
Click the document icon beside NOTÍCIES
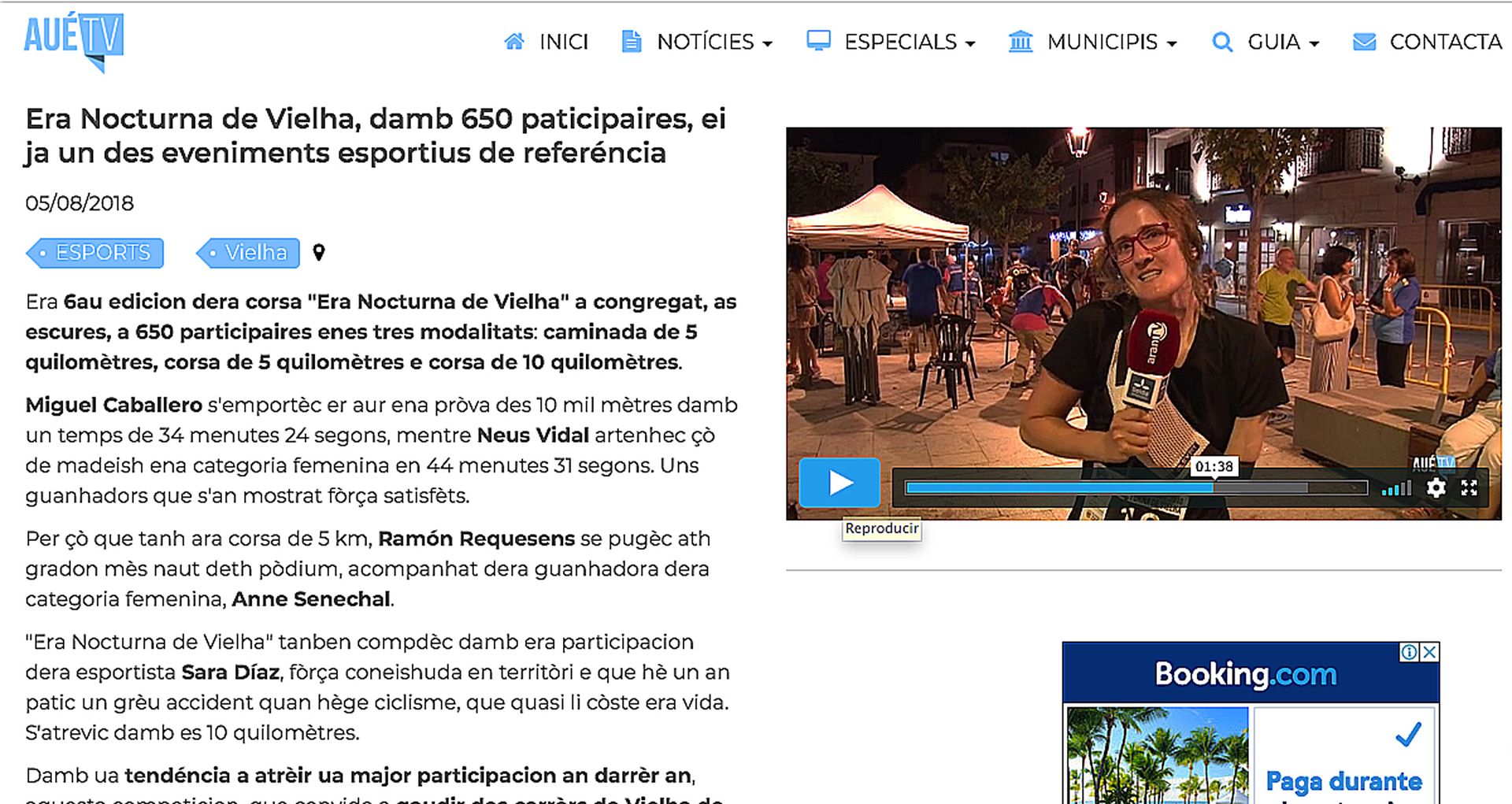pyautogui.click(x=632, y=42)
